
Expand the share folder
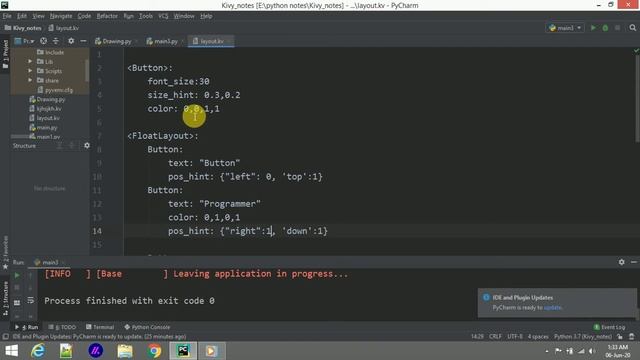[30, 80]
